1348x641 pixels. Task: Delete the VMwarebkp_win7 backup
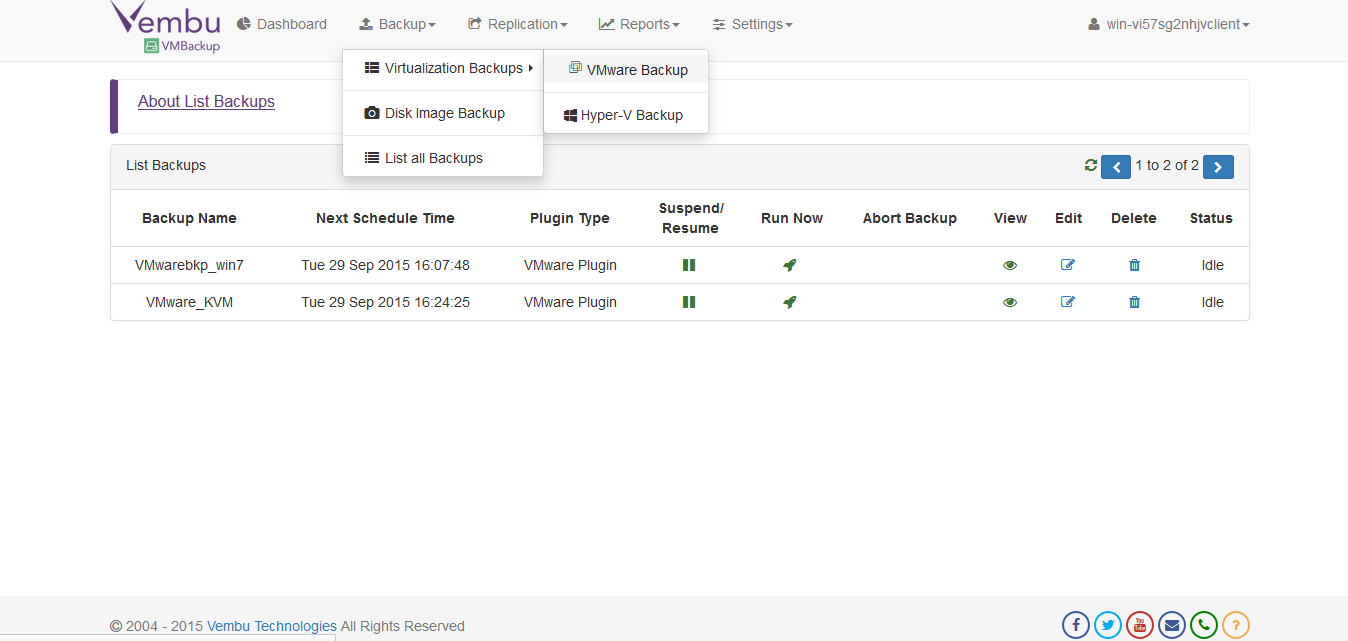pyautogui.click(x=1134, y=265)
